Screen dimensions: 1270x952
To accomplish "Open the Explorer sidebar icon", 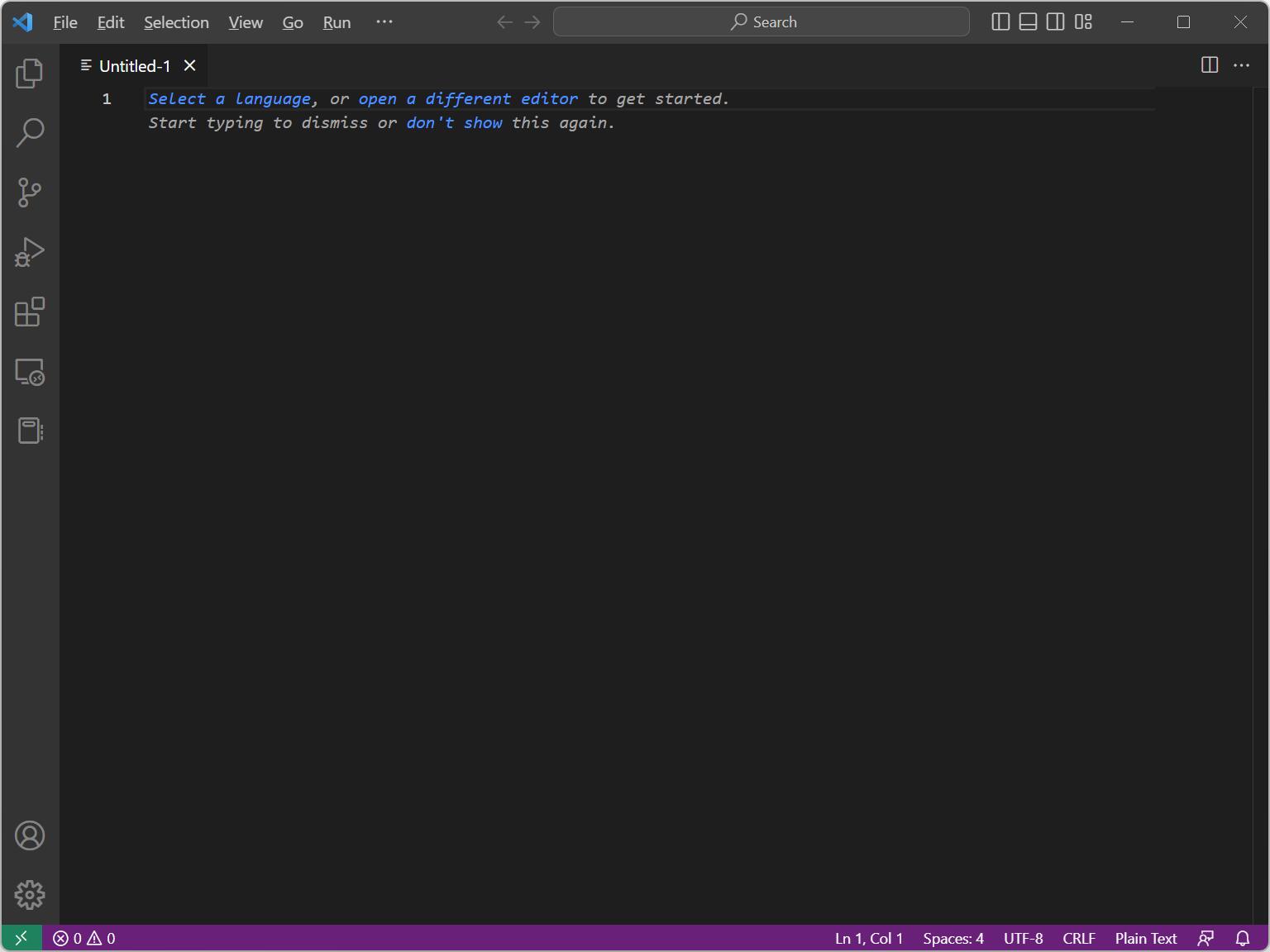I will [x=30, y=74].
